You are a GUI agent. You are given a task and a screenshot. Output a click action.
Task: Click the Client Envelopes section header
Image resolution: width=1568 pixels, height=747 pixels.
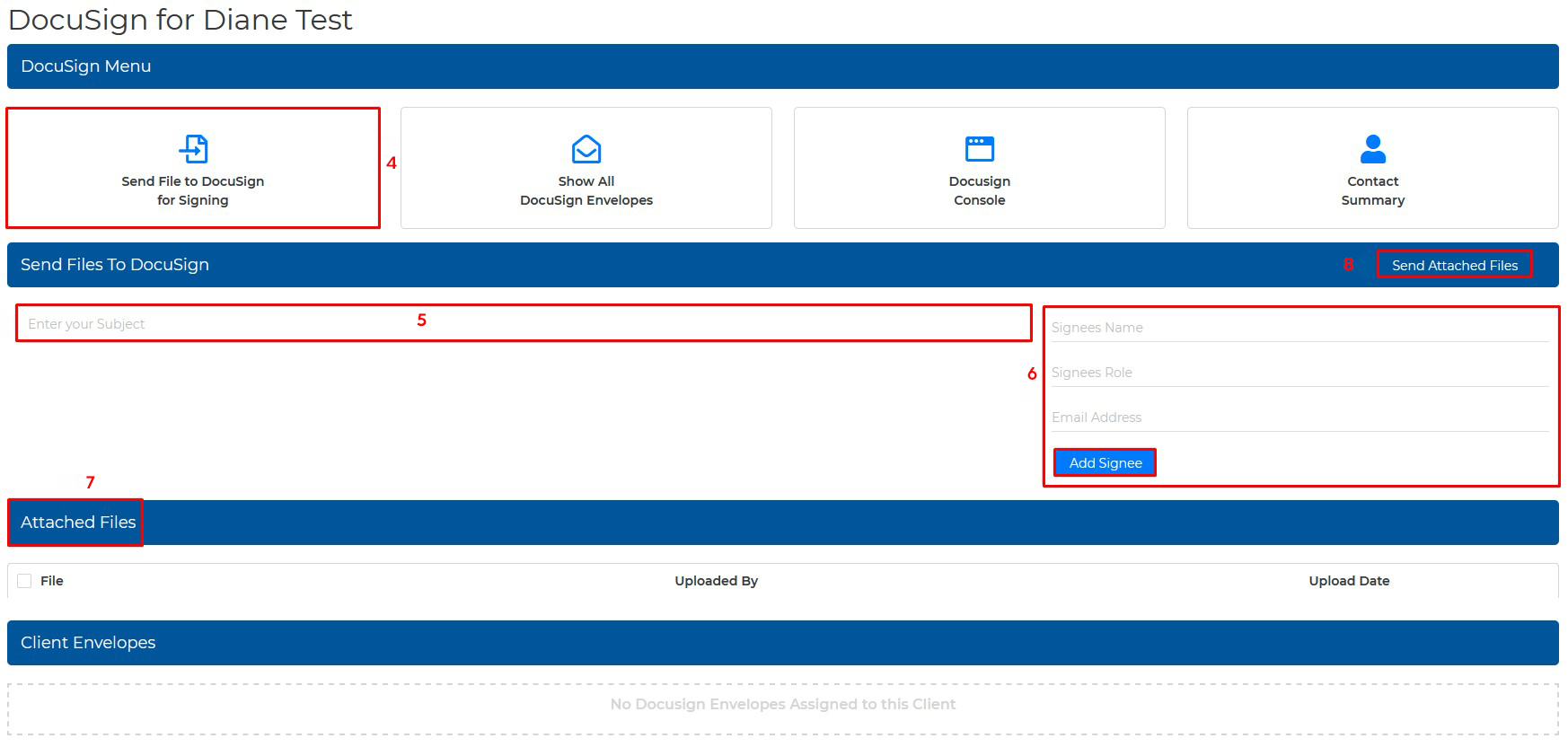coord(783,643)
